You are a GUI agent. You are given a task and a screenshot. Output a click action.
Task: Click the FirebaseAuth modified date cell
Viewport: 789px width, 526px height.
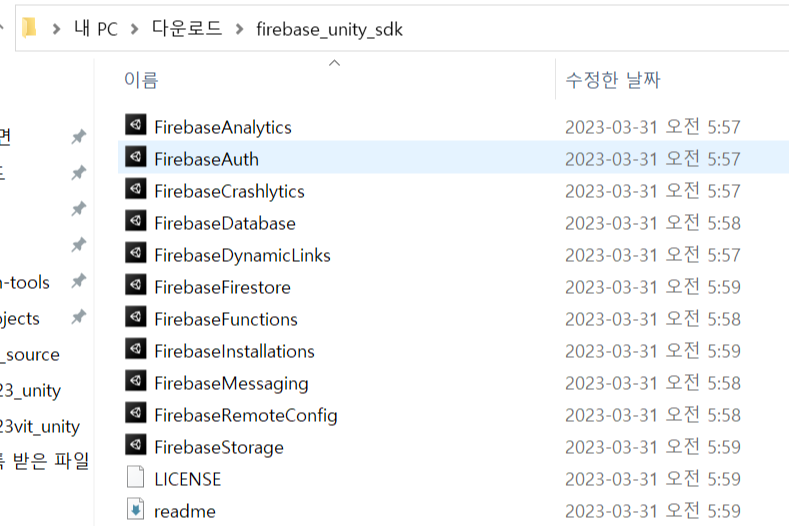pos(653,159)
